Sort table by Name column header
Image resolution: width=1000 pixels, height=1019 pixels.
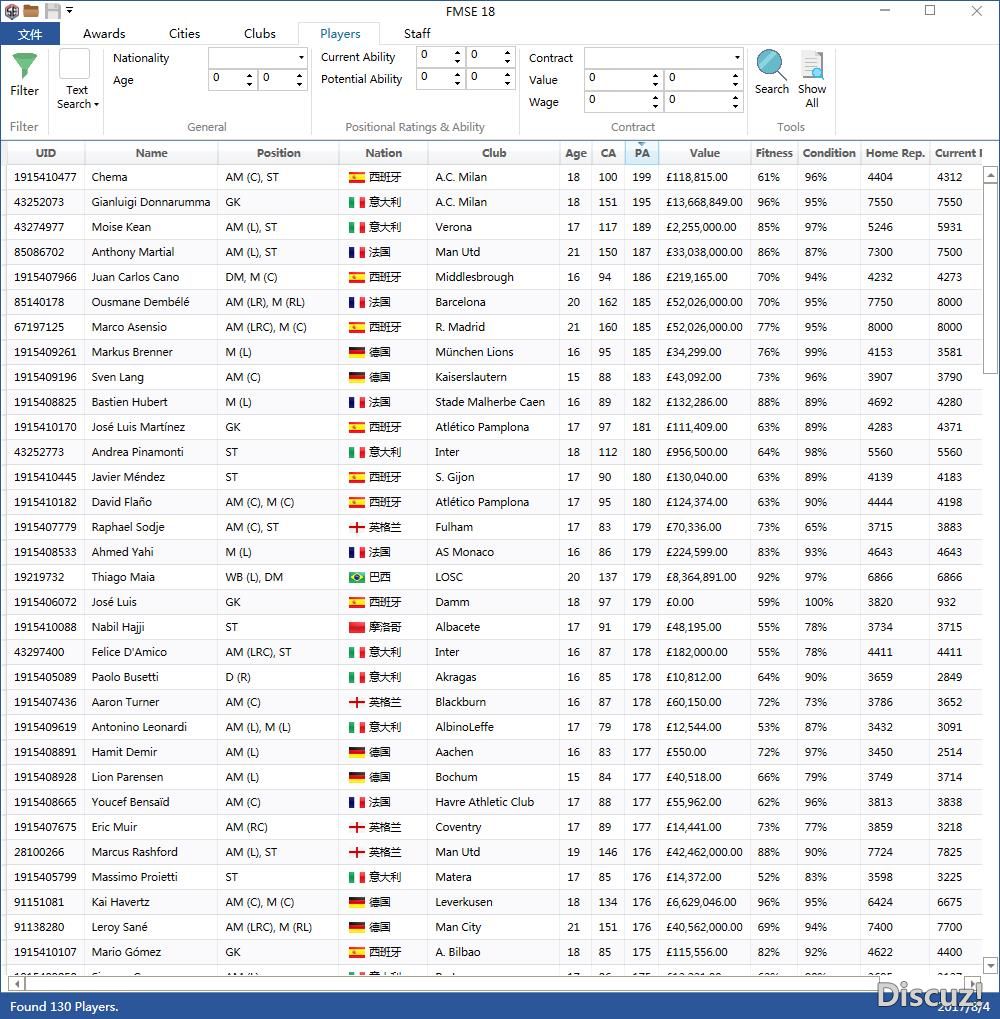[151, 153]
